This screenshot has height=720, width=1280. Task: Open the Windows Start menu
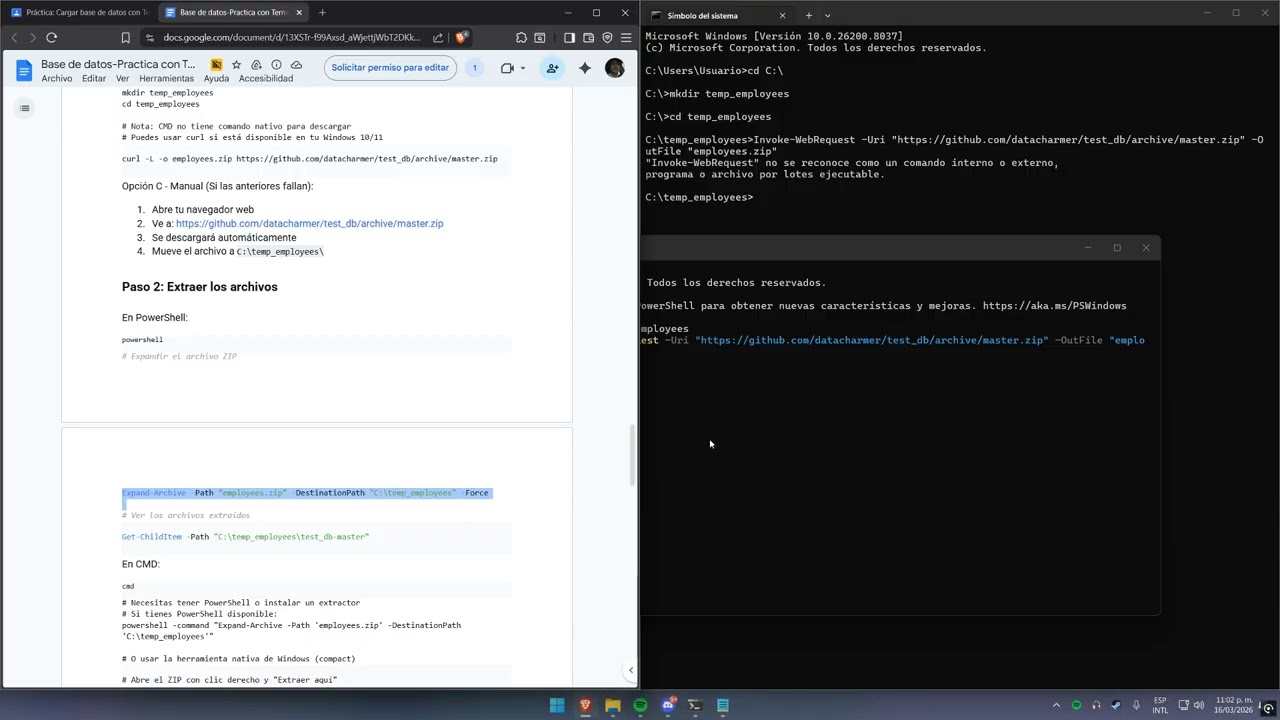pyautogui.click(x=557, y=705)
